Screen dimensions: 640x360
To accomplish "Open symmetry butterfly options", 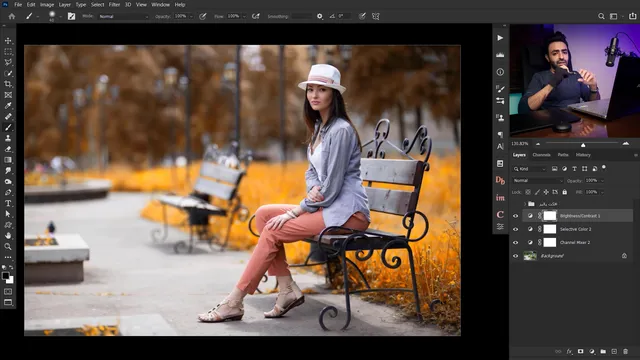I will coord(376,16).
